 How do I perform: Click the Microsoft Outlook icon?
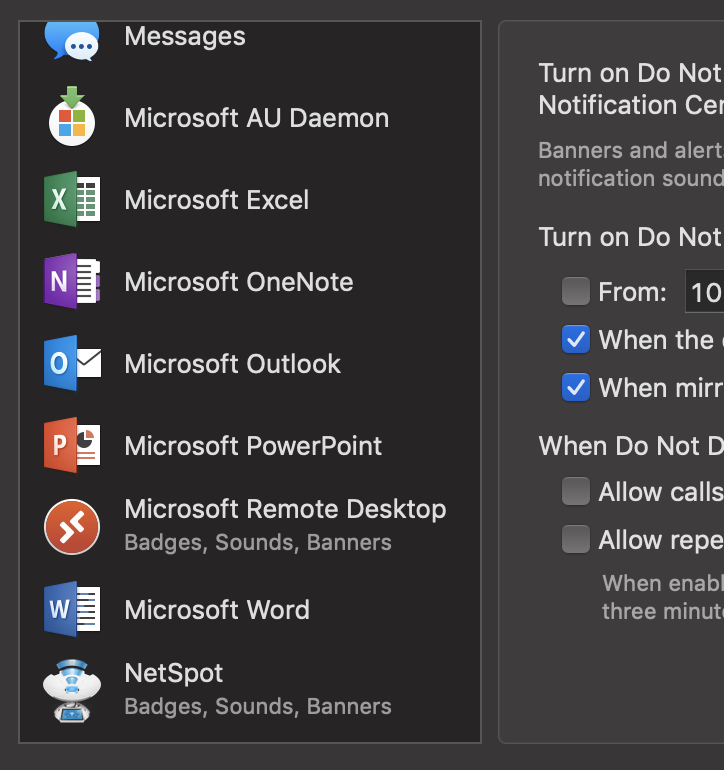click(x=72, y=363)
